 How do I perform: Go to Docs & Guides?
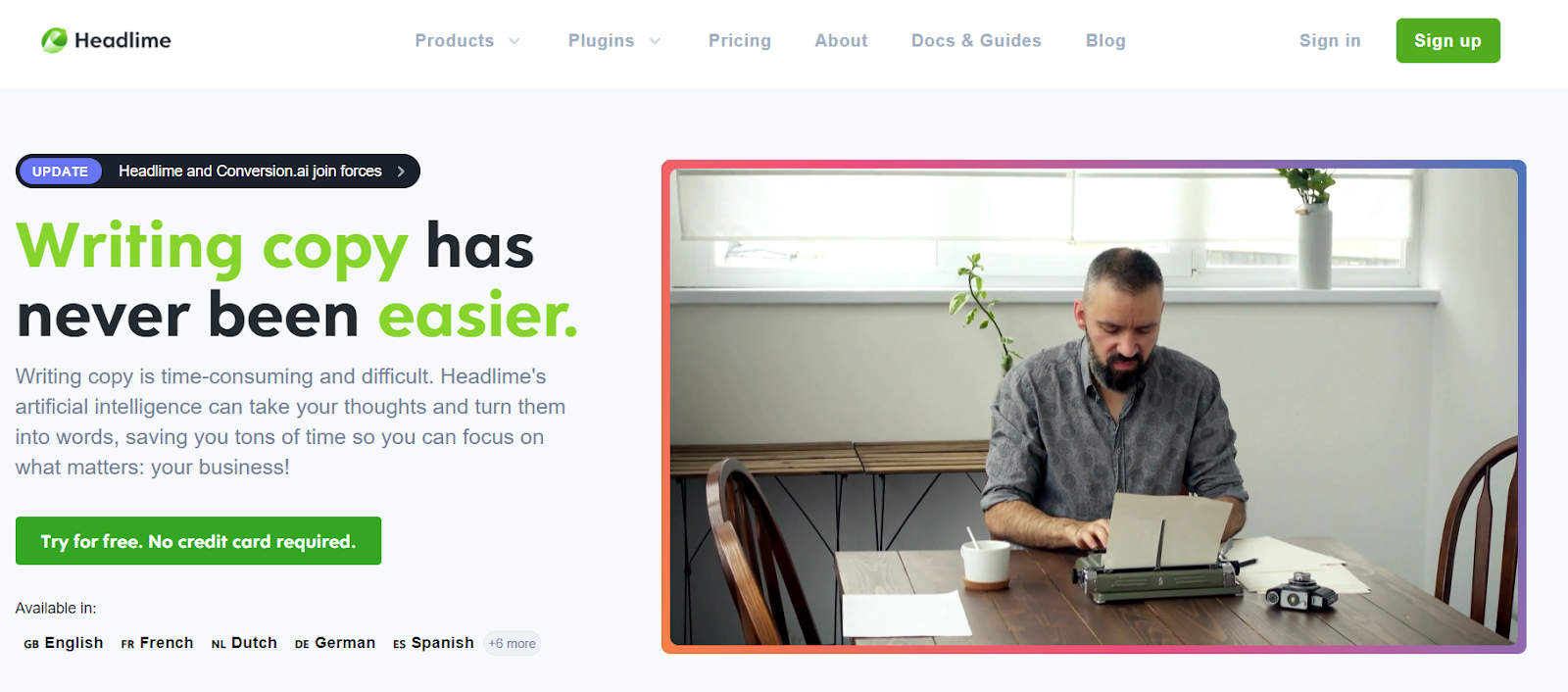pyautogui.click(x=976, y=40)
